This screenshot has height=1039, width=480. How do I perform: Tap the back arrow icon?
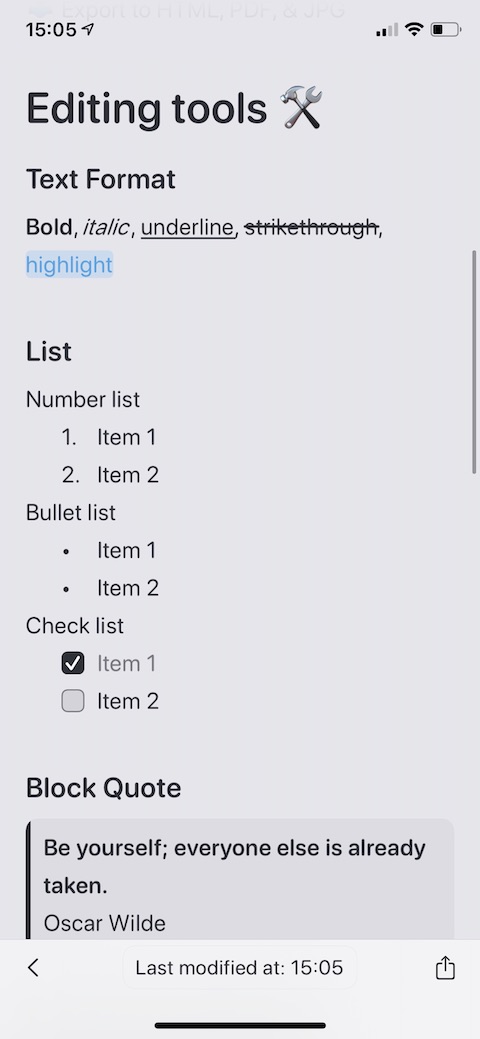pos(33,967)
